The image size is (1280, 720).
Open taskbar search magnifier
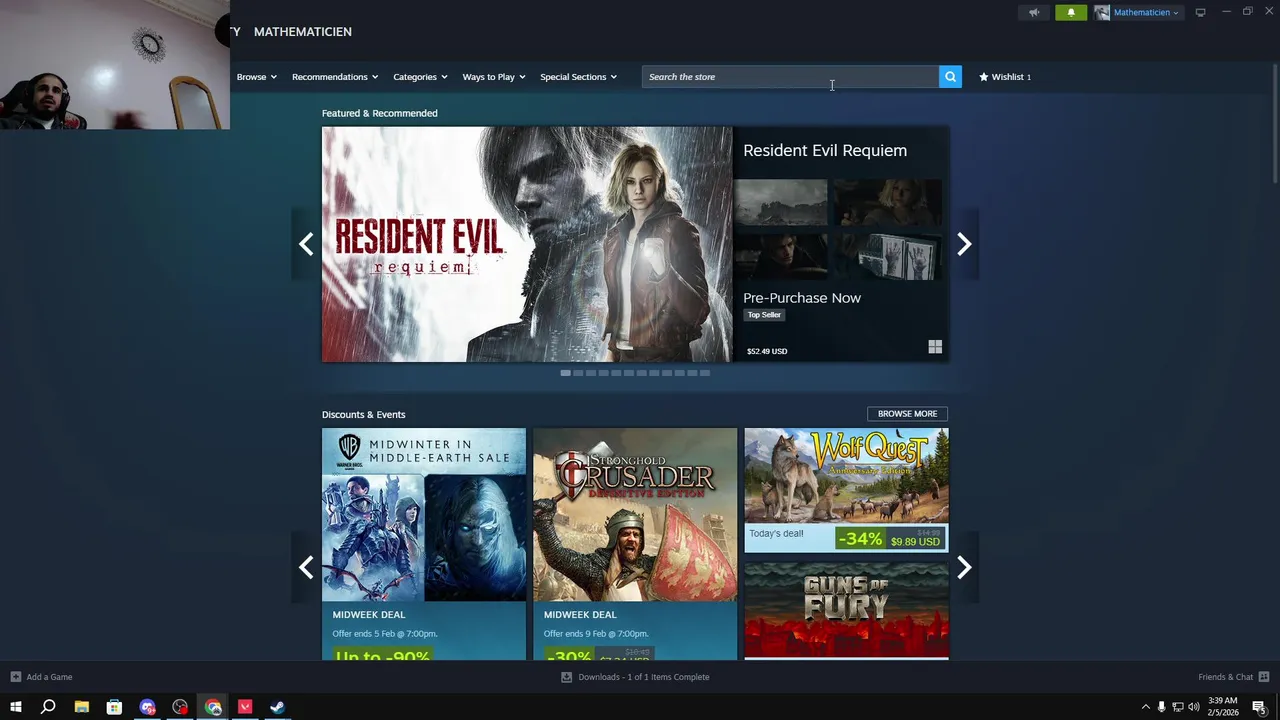click(x=48, y=707)
